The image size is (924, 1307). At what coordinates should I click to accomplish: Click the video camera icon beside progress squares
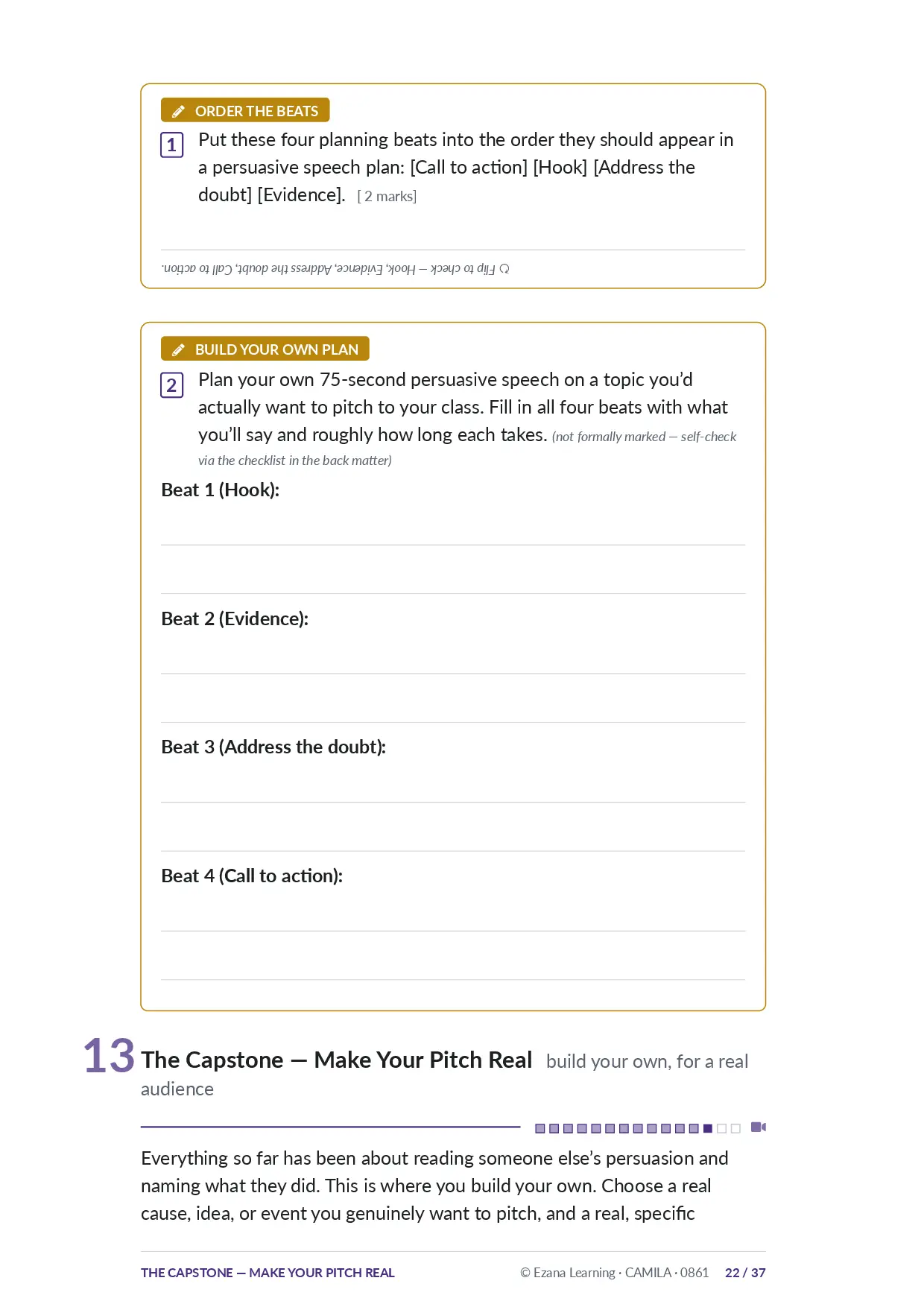tap(759, 1127)
